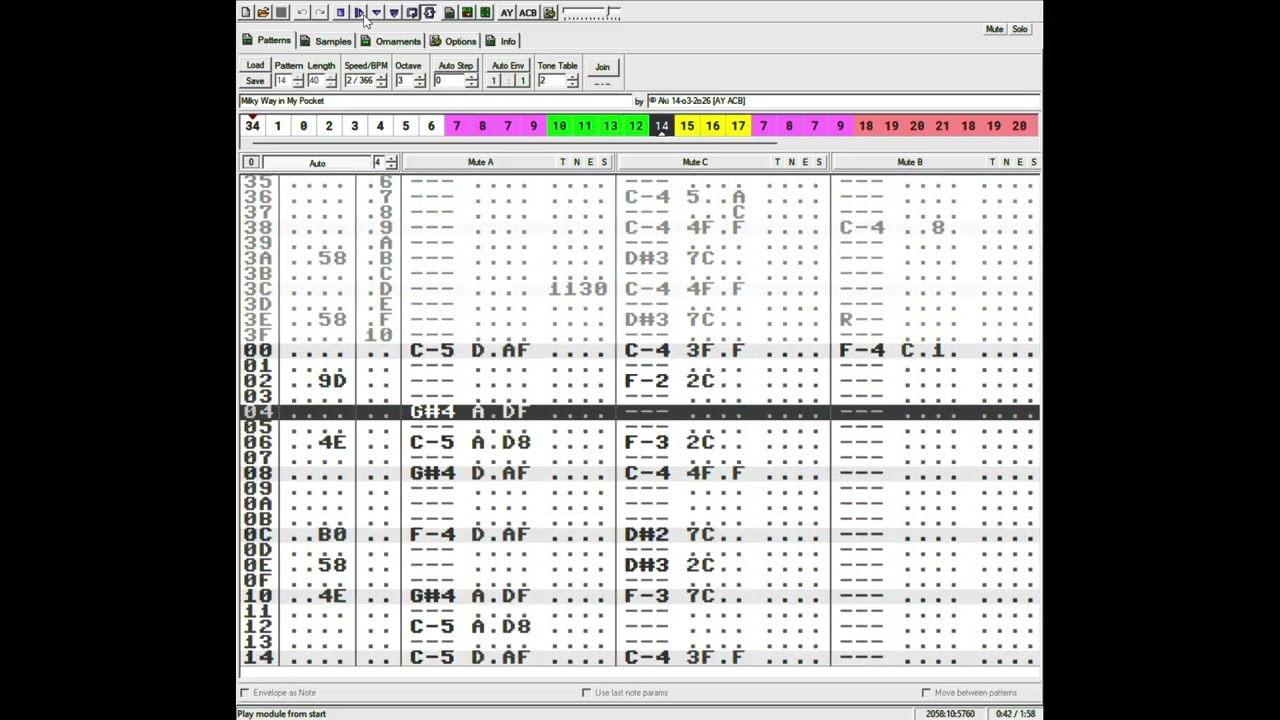Toggle the AY chip type button

click(507, 12)
